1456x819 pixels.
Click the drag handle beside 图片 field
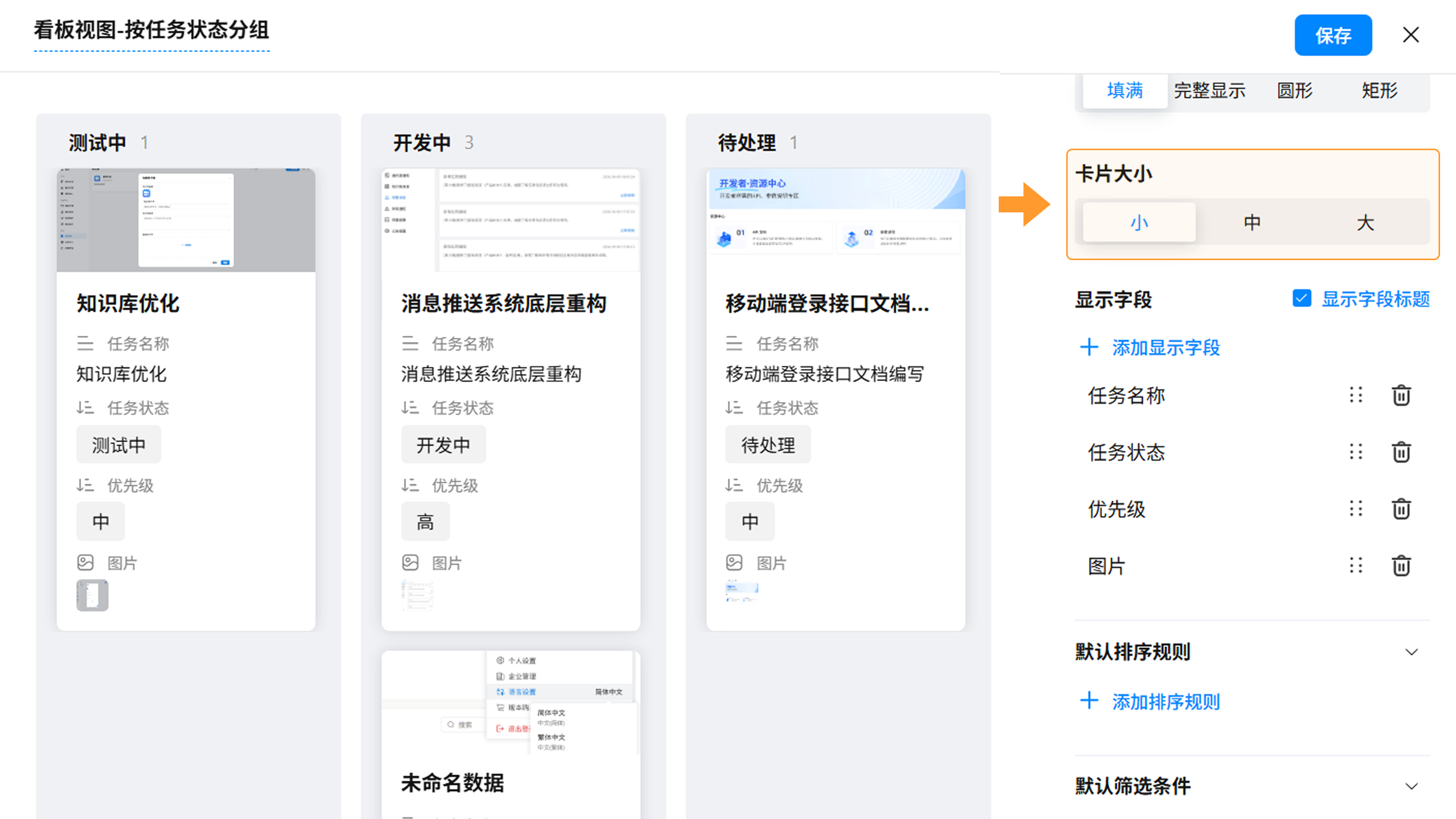tap(1356, 565)
